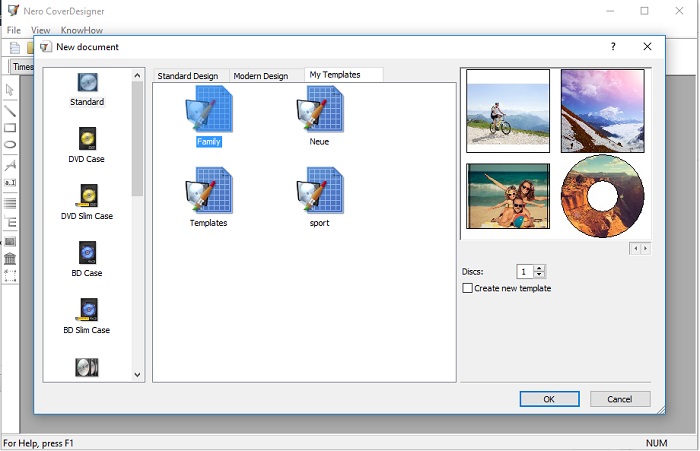Click the beach family preview thumbnail
The height and width of the screenshot is (451, 700).
click(x=508, y=196)
